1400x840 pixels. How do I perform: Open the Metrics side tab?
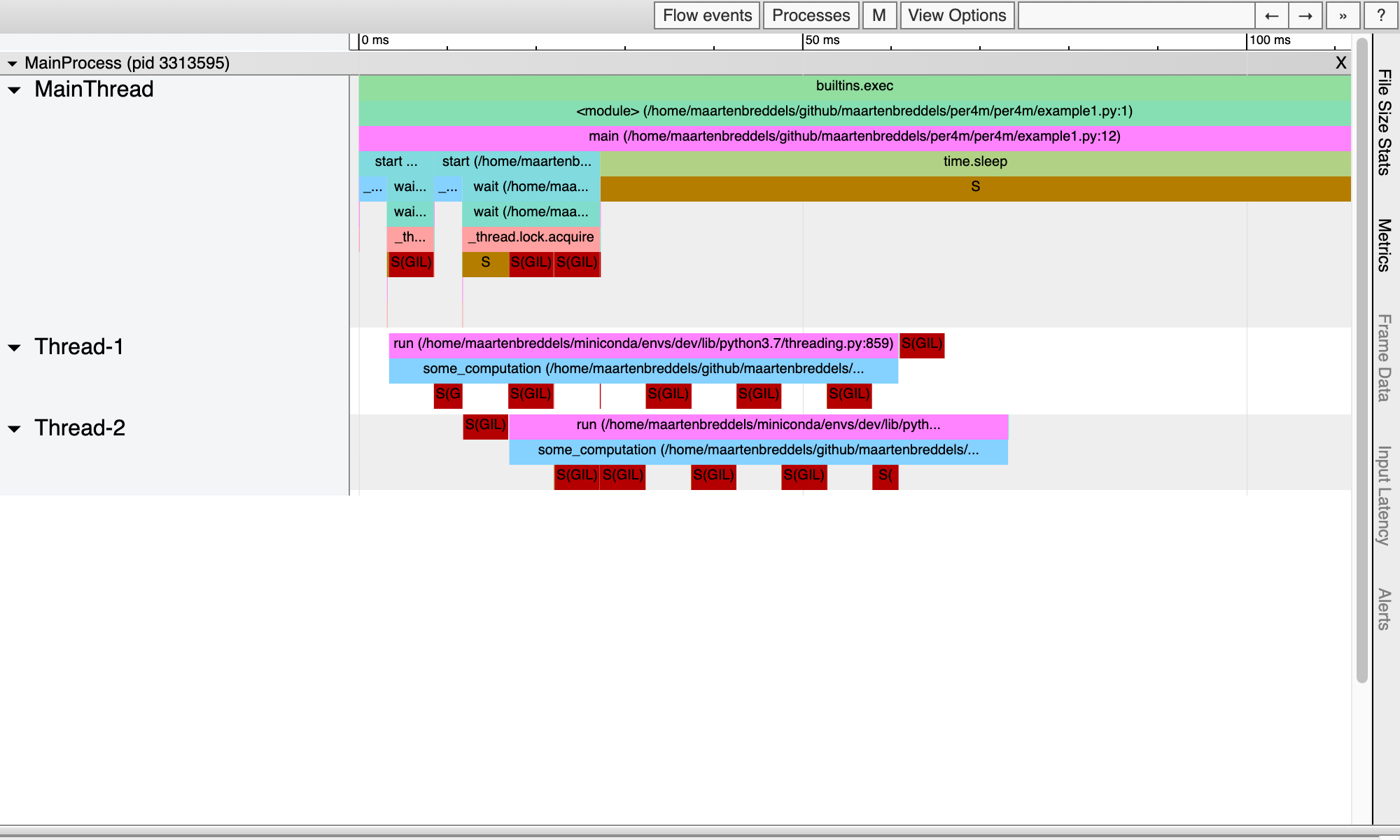1384,245
